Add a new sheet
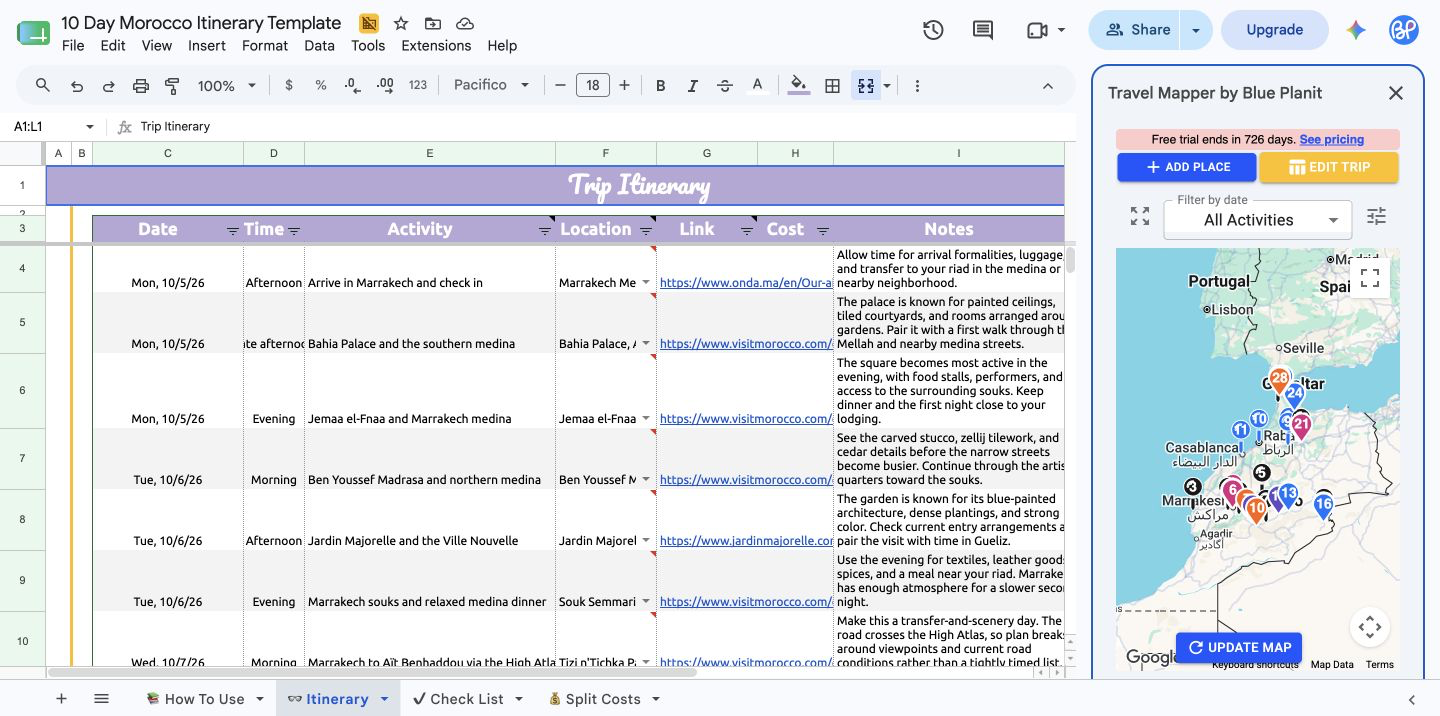 (61, 699)
